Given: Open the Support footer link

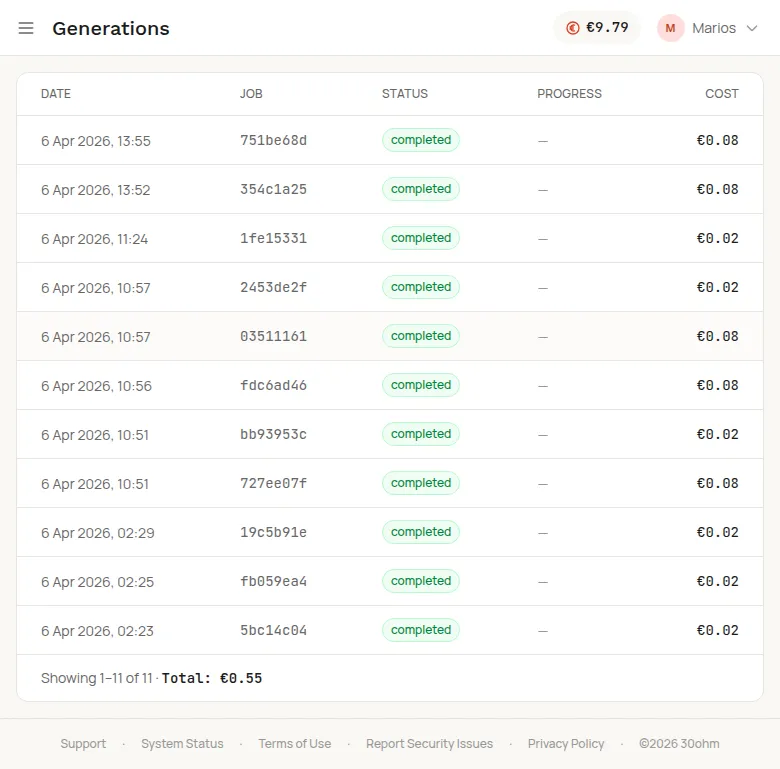Looking at the screenshot, I should 83,744.
